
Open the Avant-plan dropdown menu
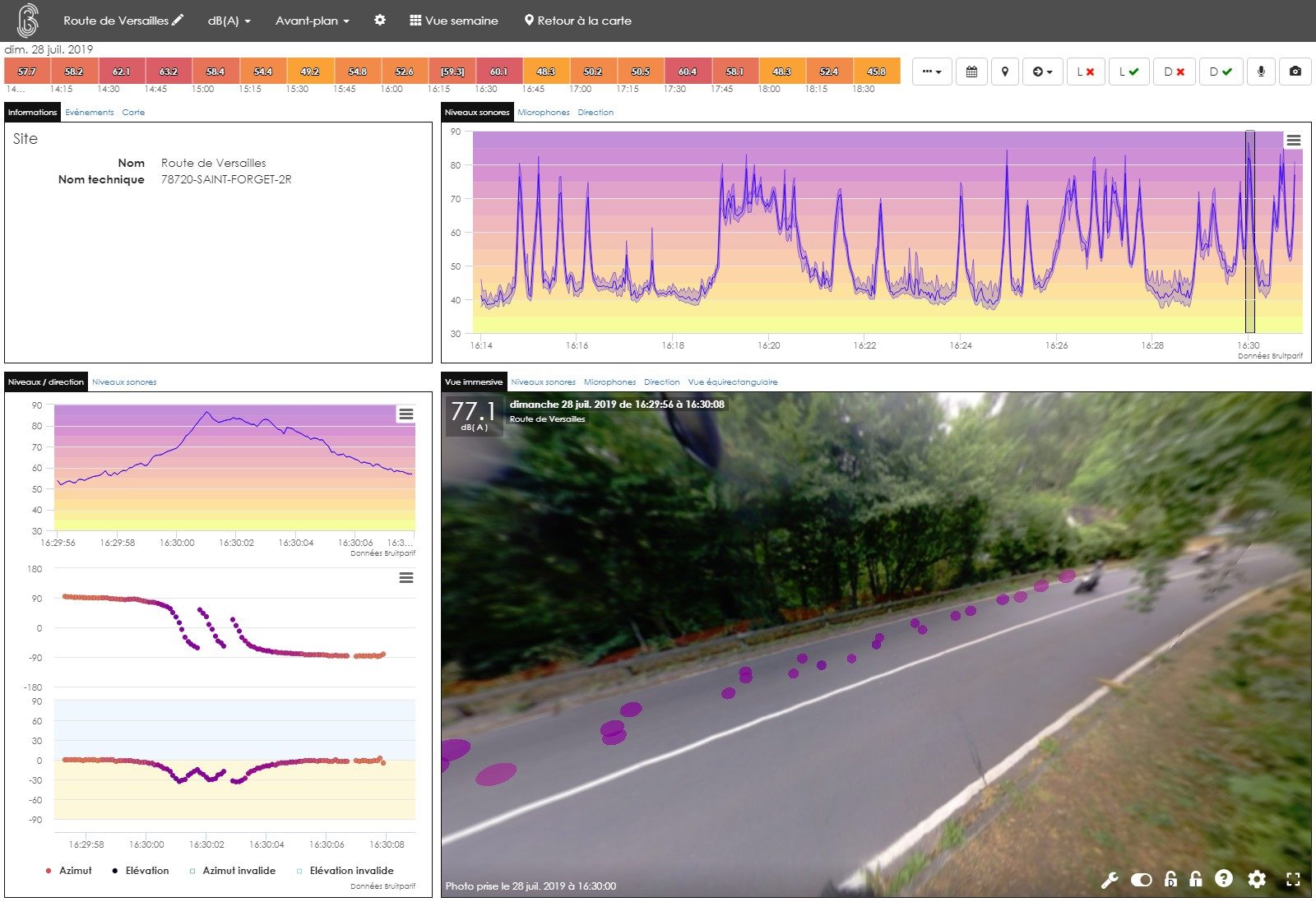312,21
